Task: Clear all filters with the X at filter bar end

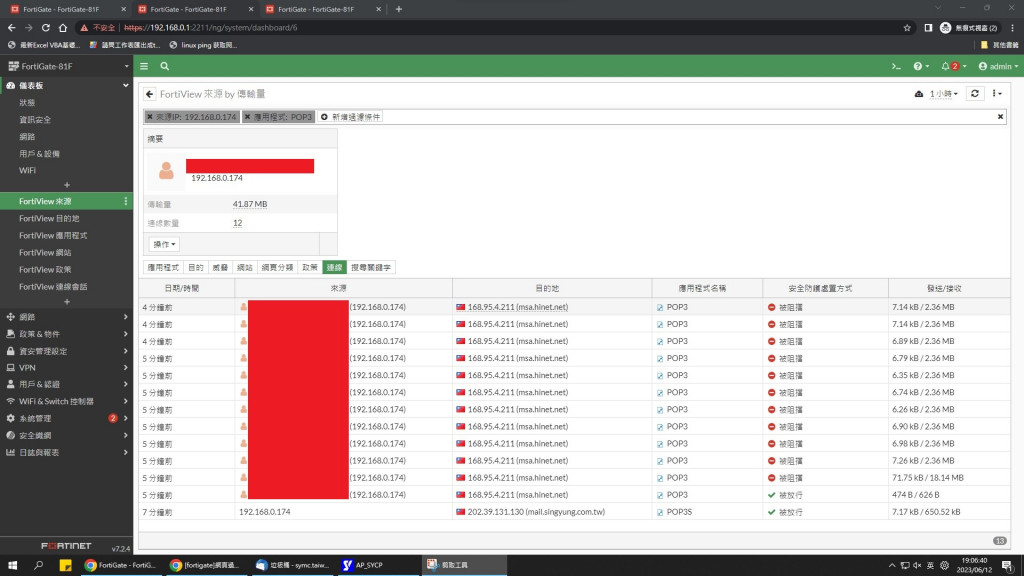Action: point(1000,117)
